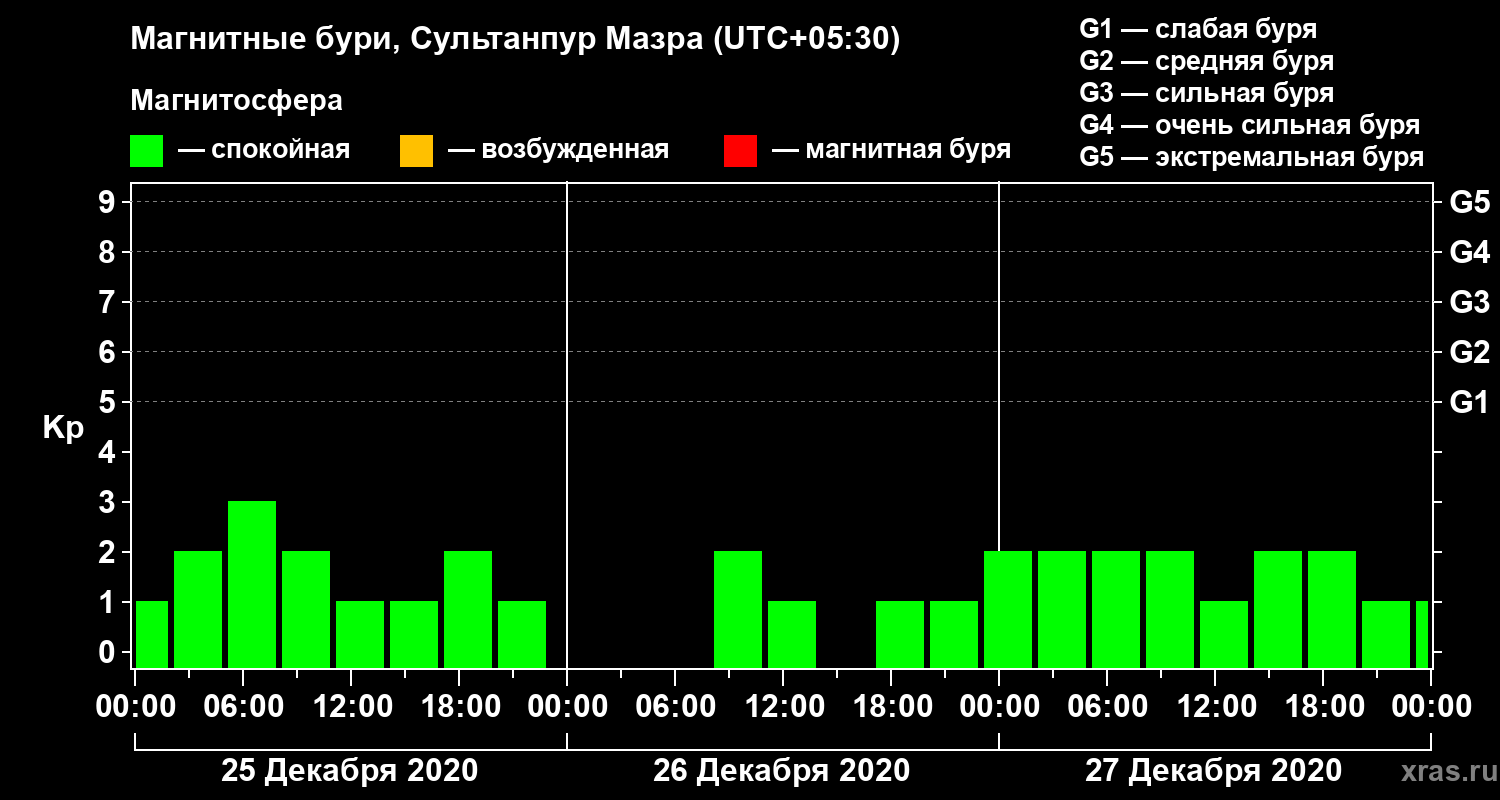Click the tallest Kp 3 bar on 25 December
The width and height of the screenshot is (1500, 800).
click(x=252, y=584)
